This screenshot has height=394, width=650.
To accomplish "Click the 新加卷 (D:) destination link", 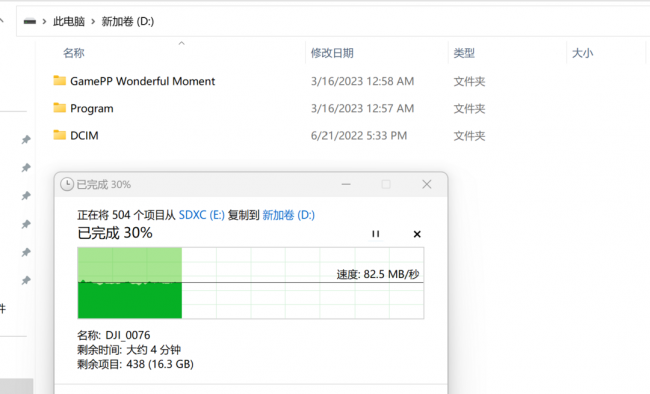I will pyautogui.click(x=289, y=215).
